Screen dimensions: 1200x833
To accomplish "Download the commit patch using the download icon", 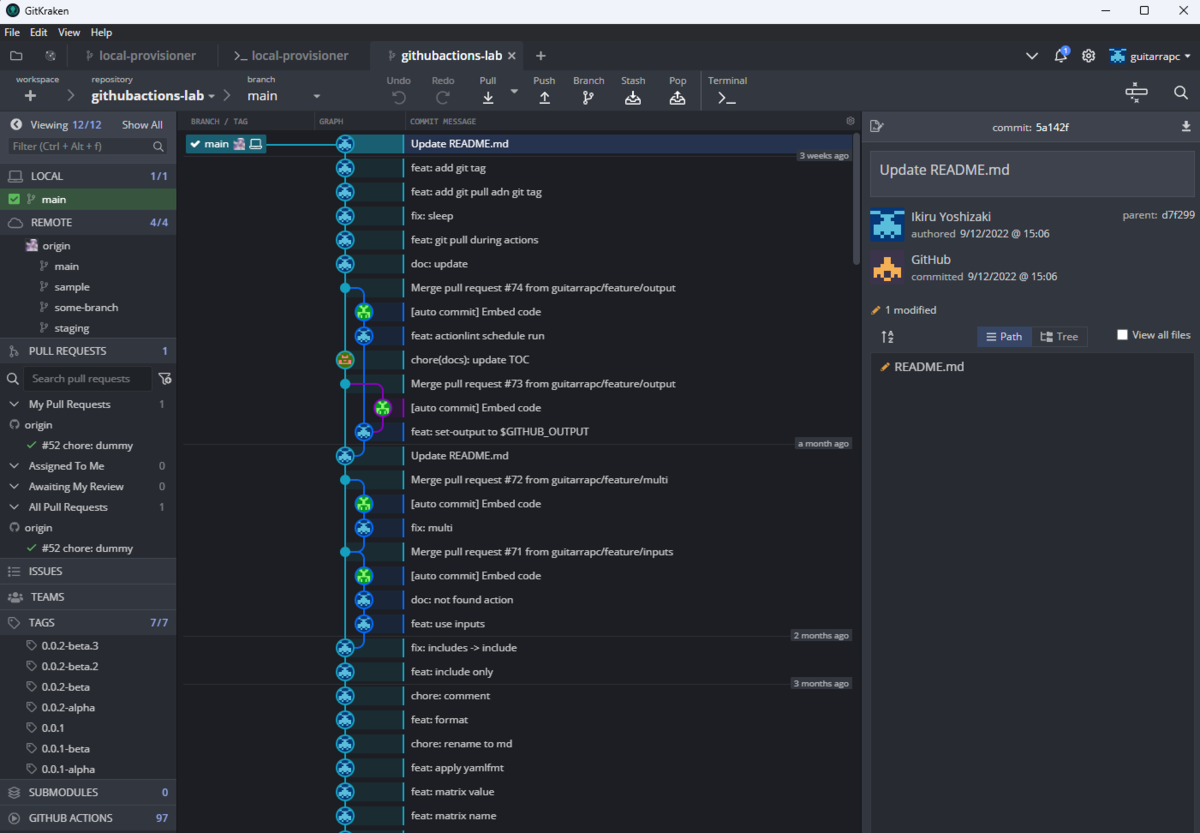I will [x=1186, y=126].
